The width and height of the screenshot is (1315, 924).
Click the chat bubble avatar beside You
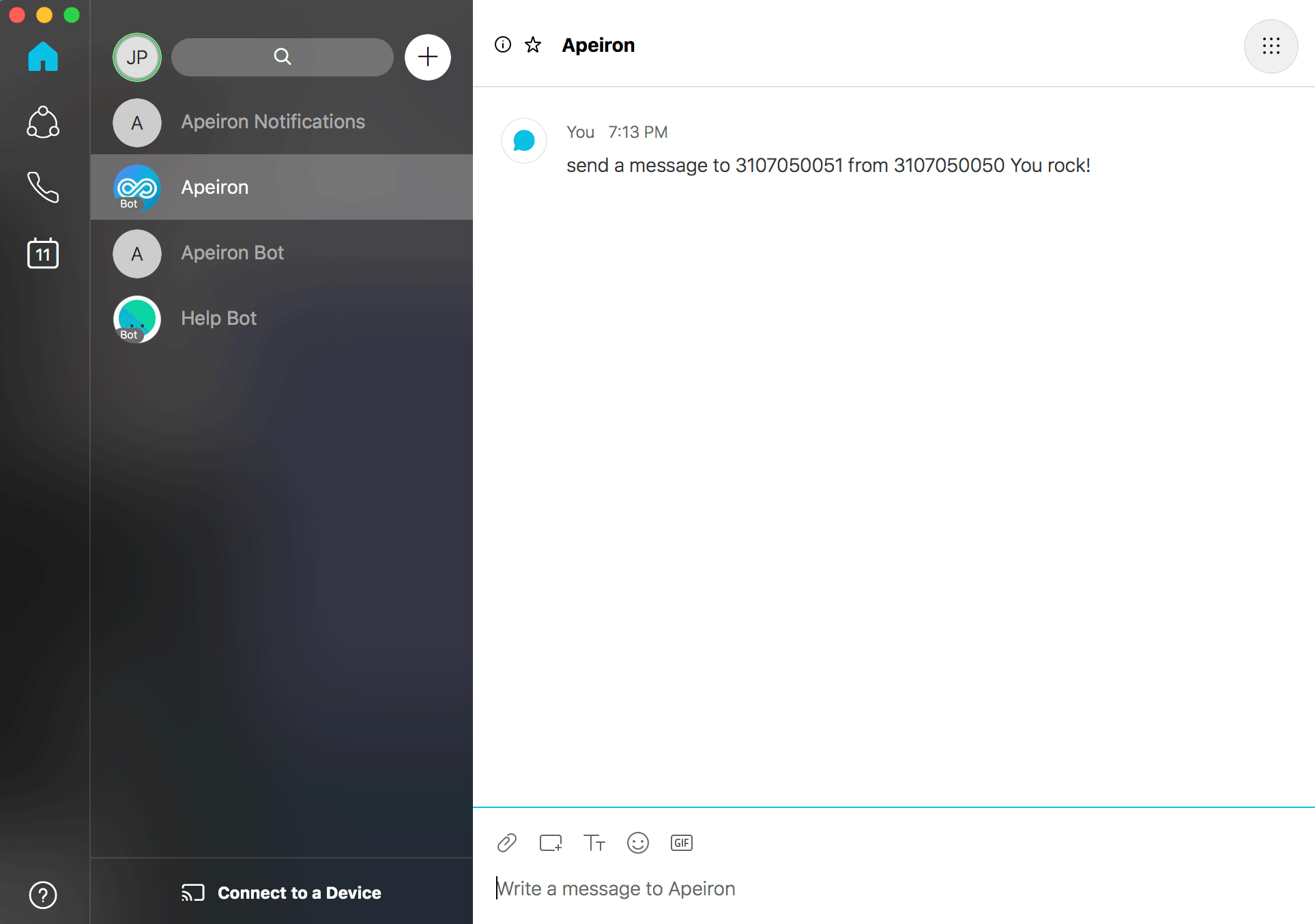(x=524, y=141)
